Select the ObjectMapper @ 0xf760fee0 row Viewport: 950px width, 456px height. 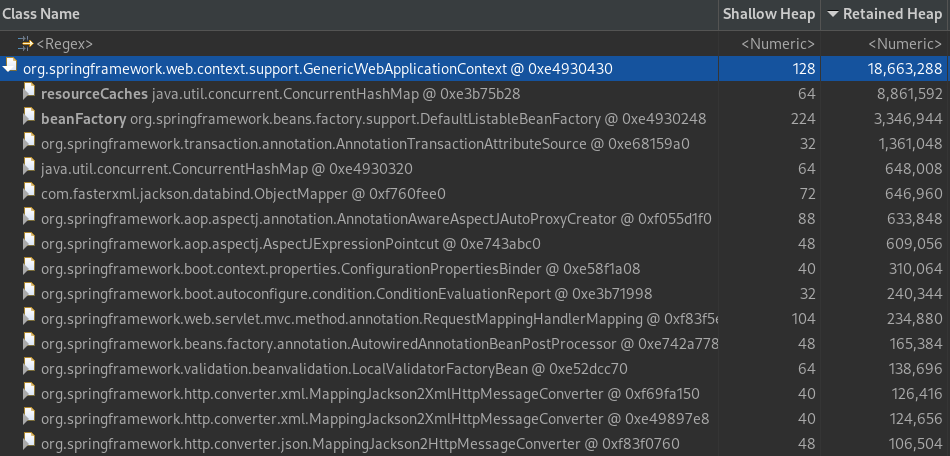point(475,194)
